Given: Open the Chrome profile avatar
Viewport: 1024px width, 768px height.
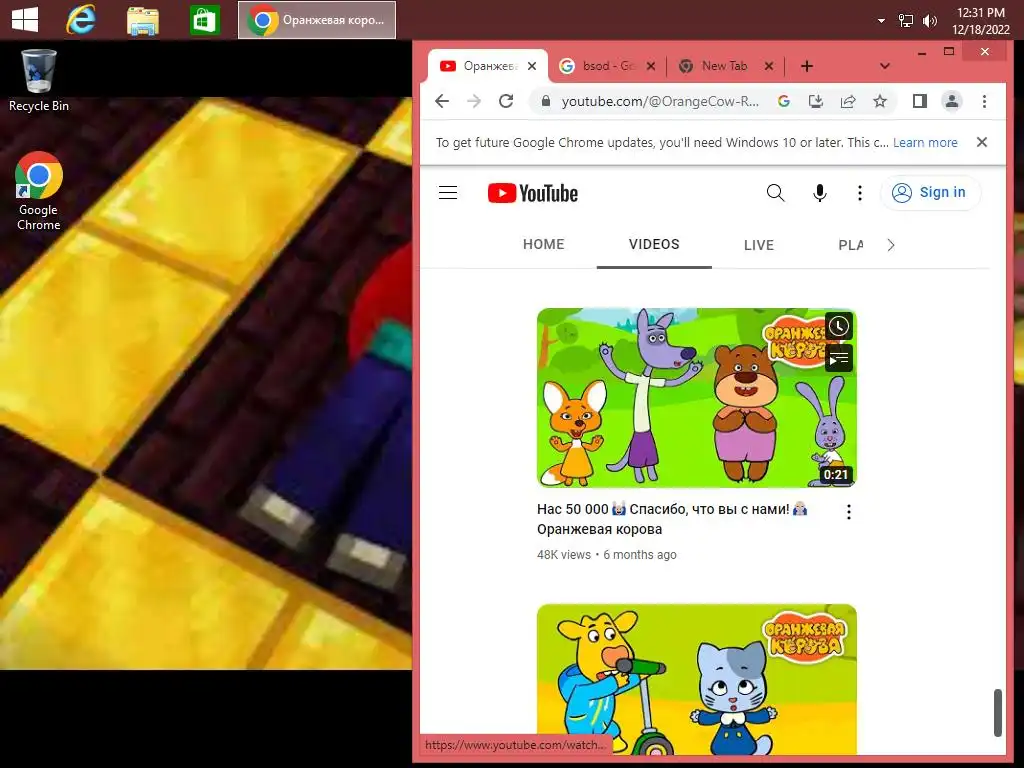Looking at the screenshot, I should [x=952, y=101].
